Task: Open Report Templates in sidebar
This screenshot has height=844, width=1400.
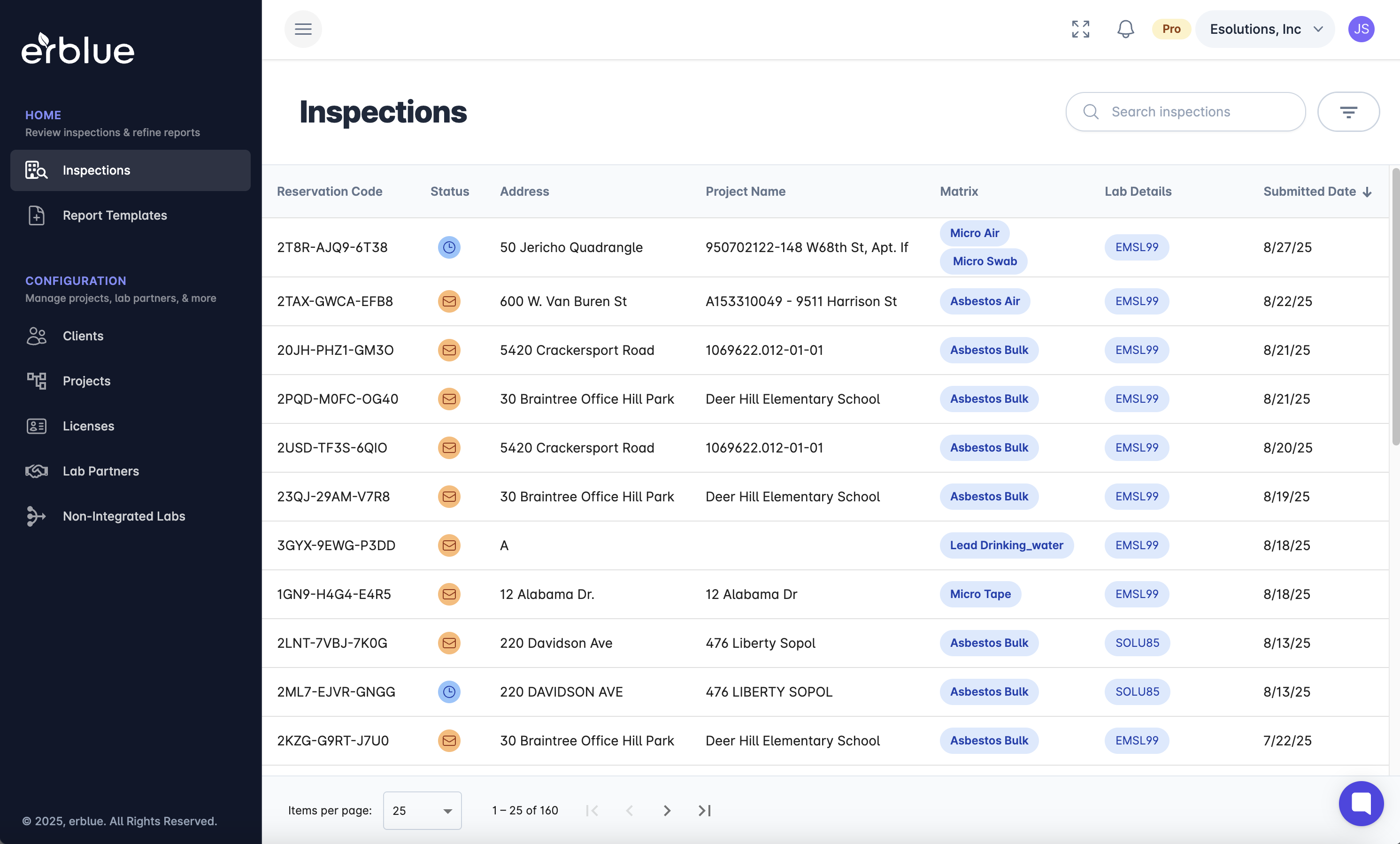Action: [115, 215]
